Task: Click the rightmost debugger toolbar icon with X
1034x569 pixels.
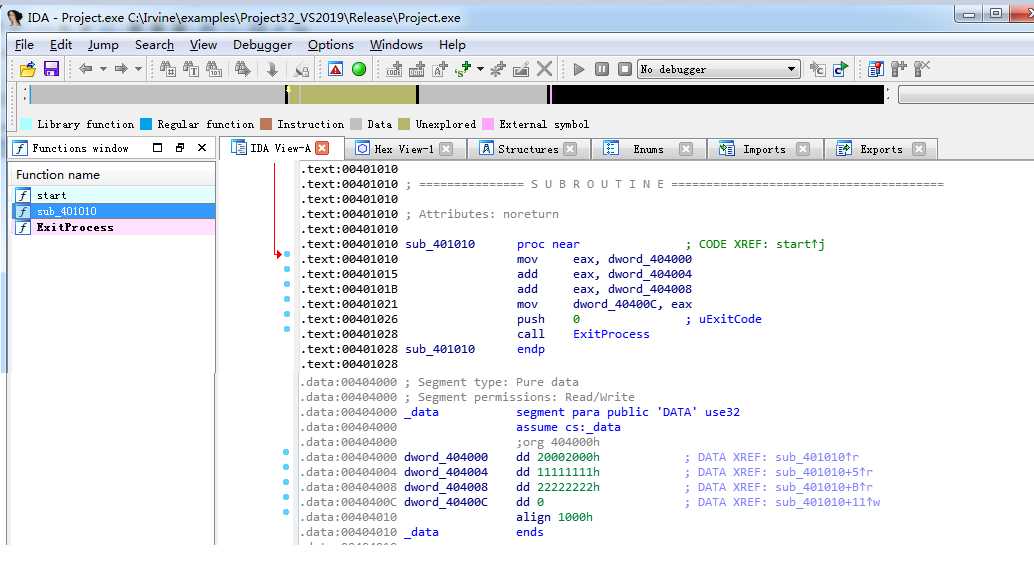Action: pos(921,69)
